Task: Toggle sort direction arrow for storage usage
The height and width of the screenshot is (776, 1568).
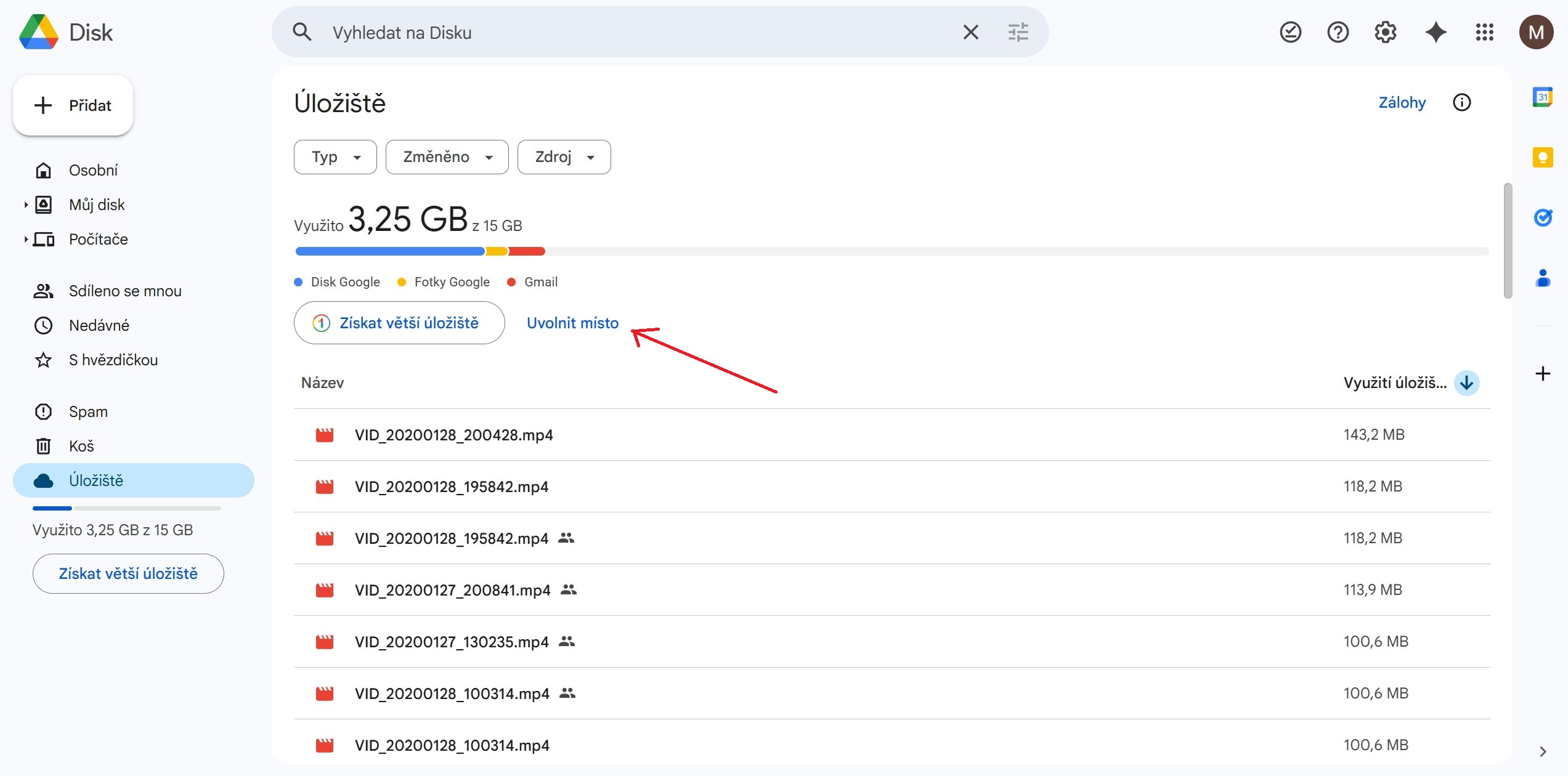Action: 1466,383
